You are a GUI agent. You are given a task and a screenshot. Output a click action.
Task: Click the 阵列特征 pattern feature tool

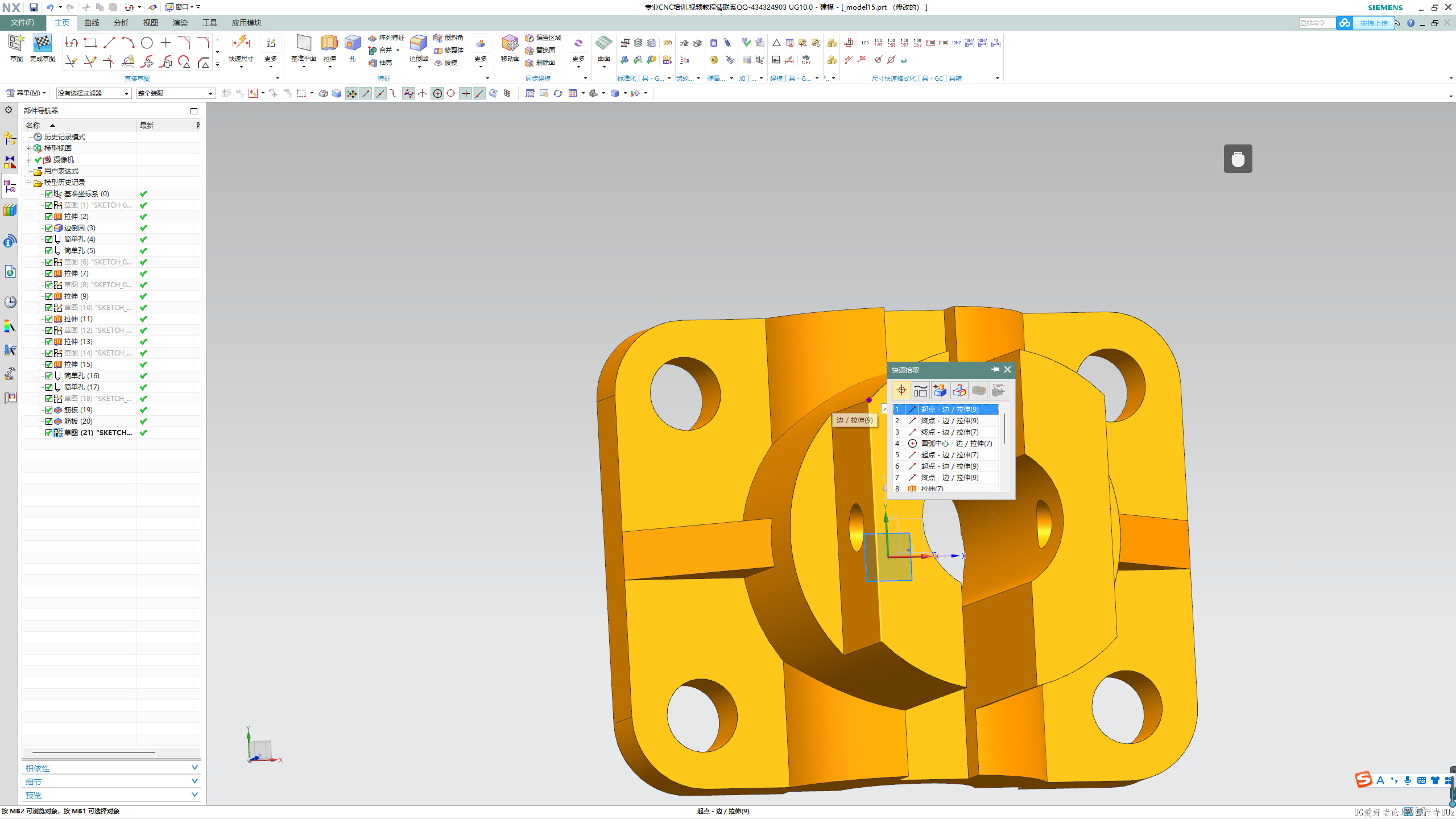[x=386, y=38]
